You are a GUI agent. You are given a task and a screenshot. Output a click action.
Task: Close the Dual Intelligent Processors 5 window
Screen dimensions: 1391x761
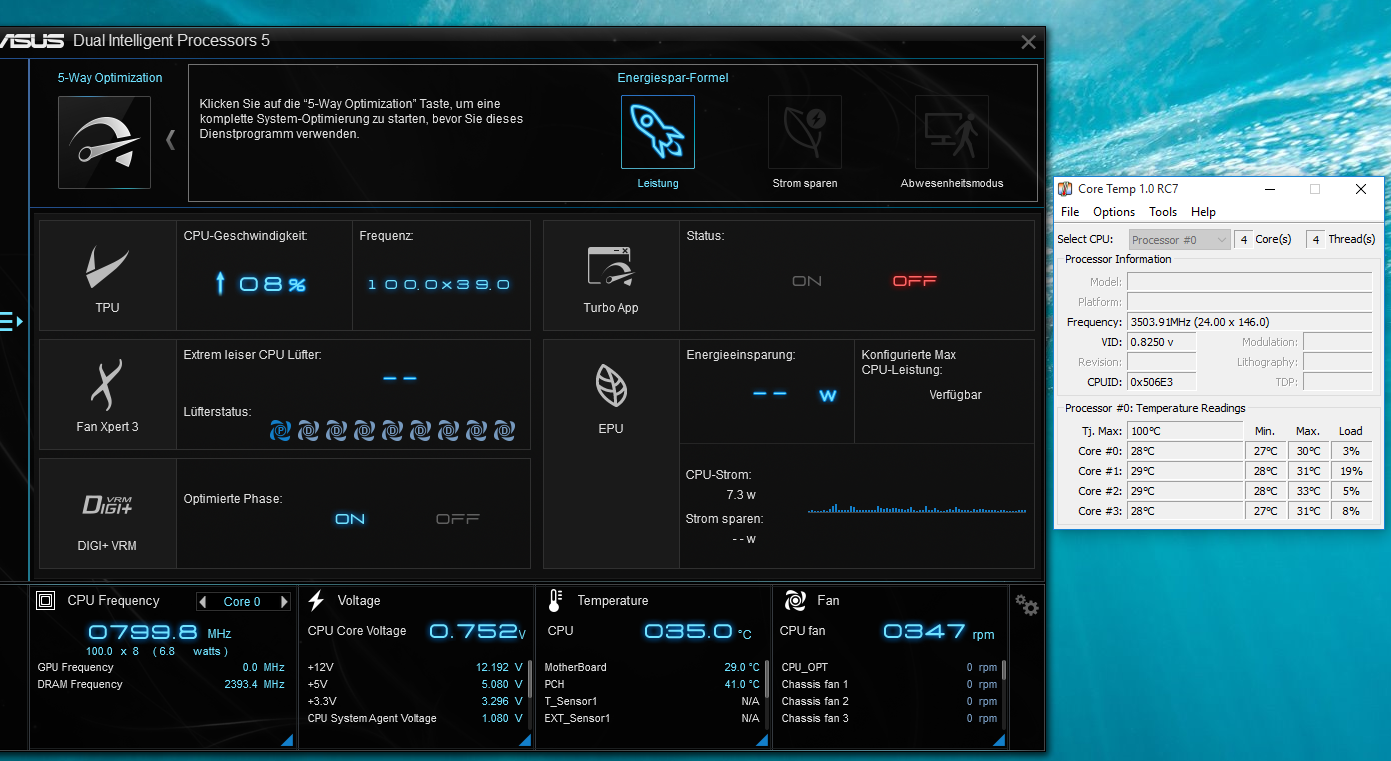(x=1028, y=42)
